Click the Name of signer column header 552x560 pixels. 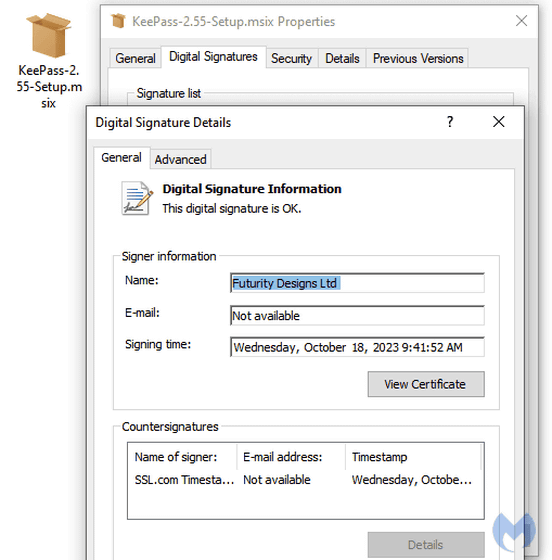click(x=182, y=457)
